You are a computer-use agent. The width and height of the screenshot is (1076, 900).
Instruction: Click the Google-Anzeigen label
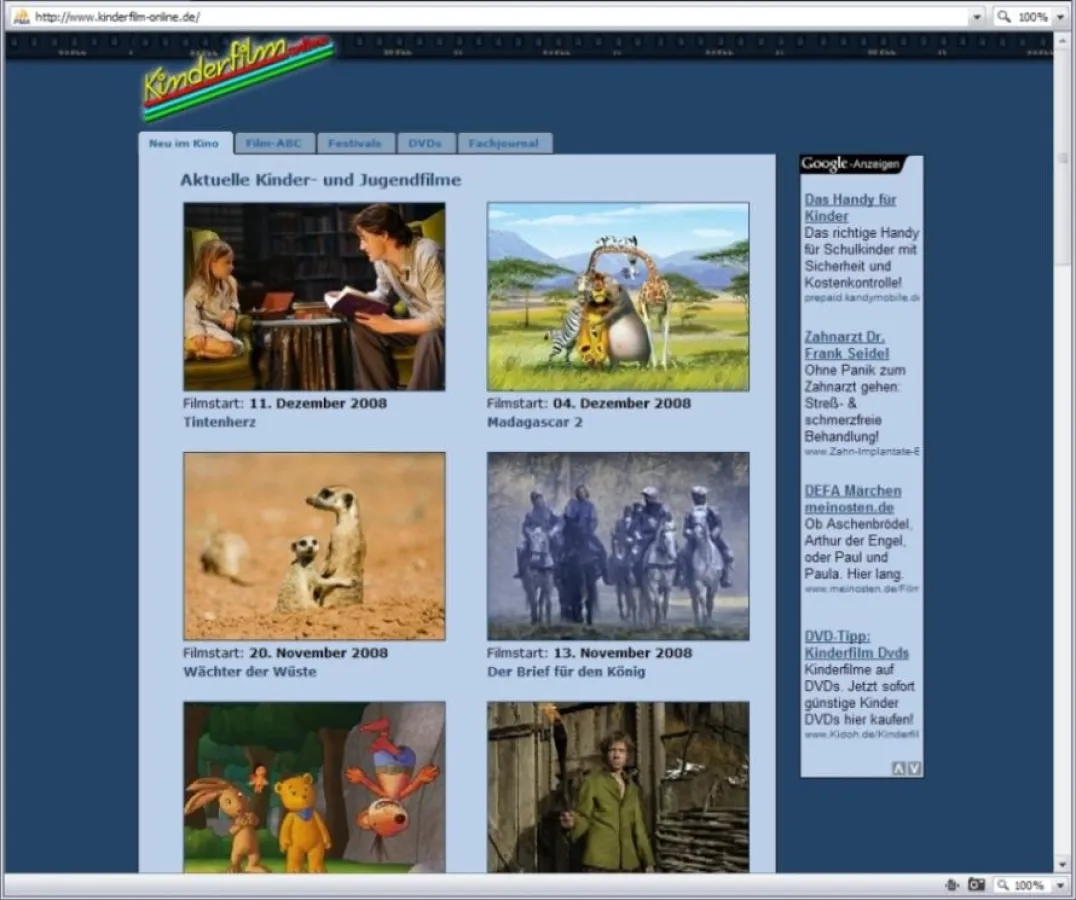851,164
